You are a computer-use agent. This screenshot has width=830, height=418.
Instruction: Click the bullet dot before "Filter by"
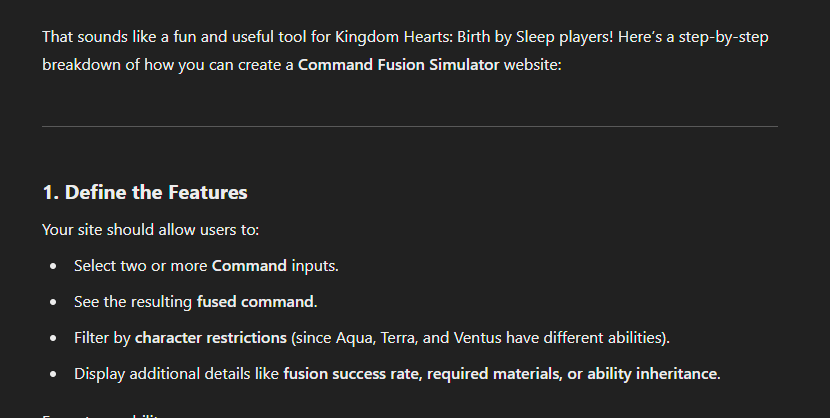pyautogui.click(x=53, y=338)
